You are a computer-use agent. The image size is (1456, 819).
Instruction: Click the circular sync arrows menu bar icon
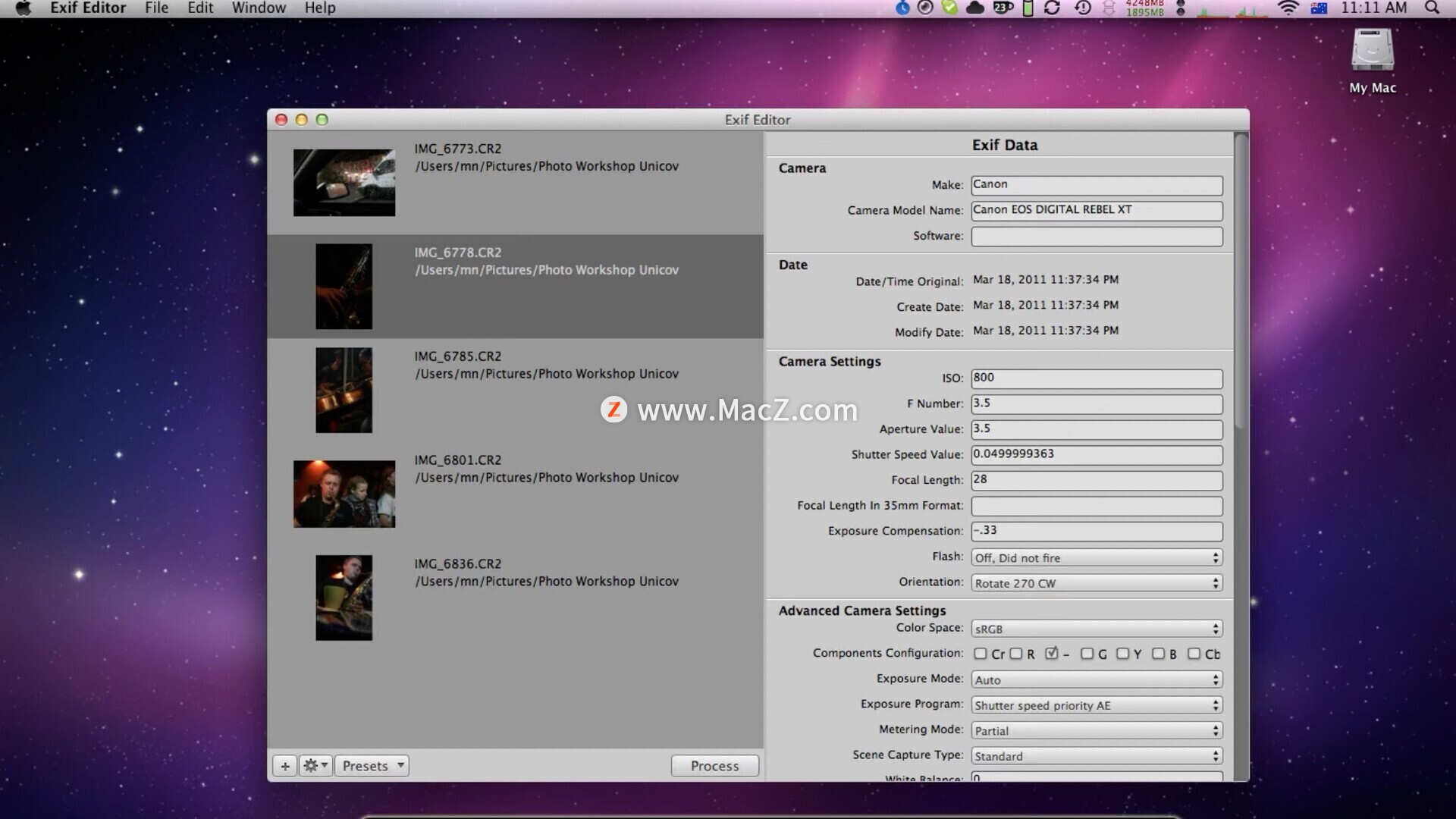pyautogui.click(x=1052, y=8)
